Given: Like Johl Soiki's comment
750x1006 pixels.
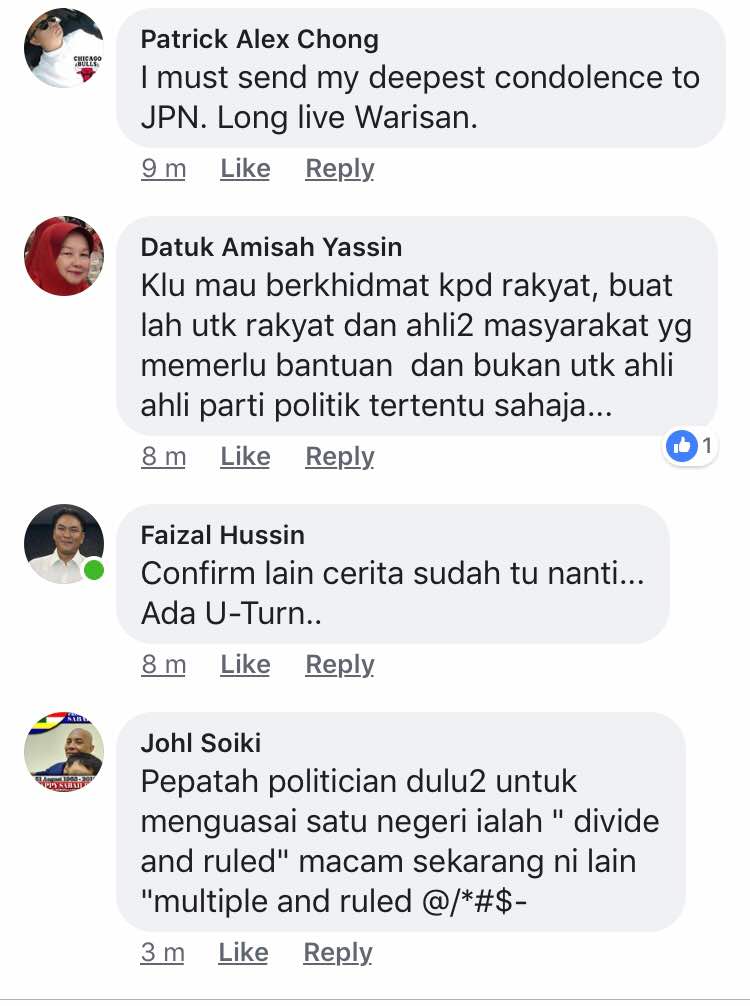Looking at the screenshot, I should tap(243, 953).
